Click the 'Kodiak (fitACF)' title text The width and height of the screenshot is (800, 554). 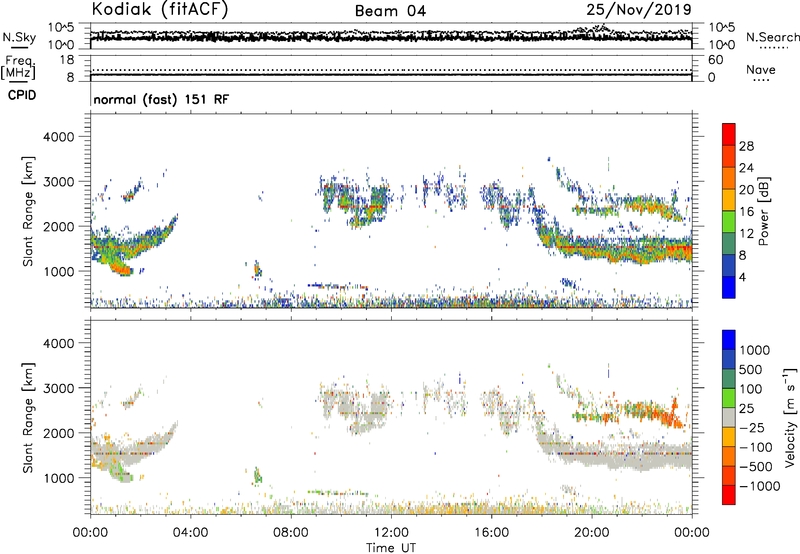160,9
